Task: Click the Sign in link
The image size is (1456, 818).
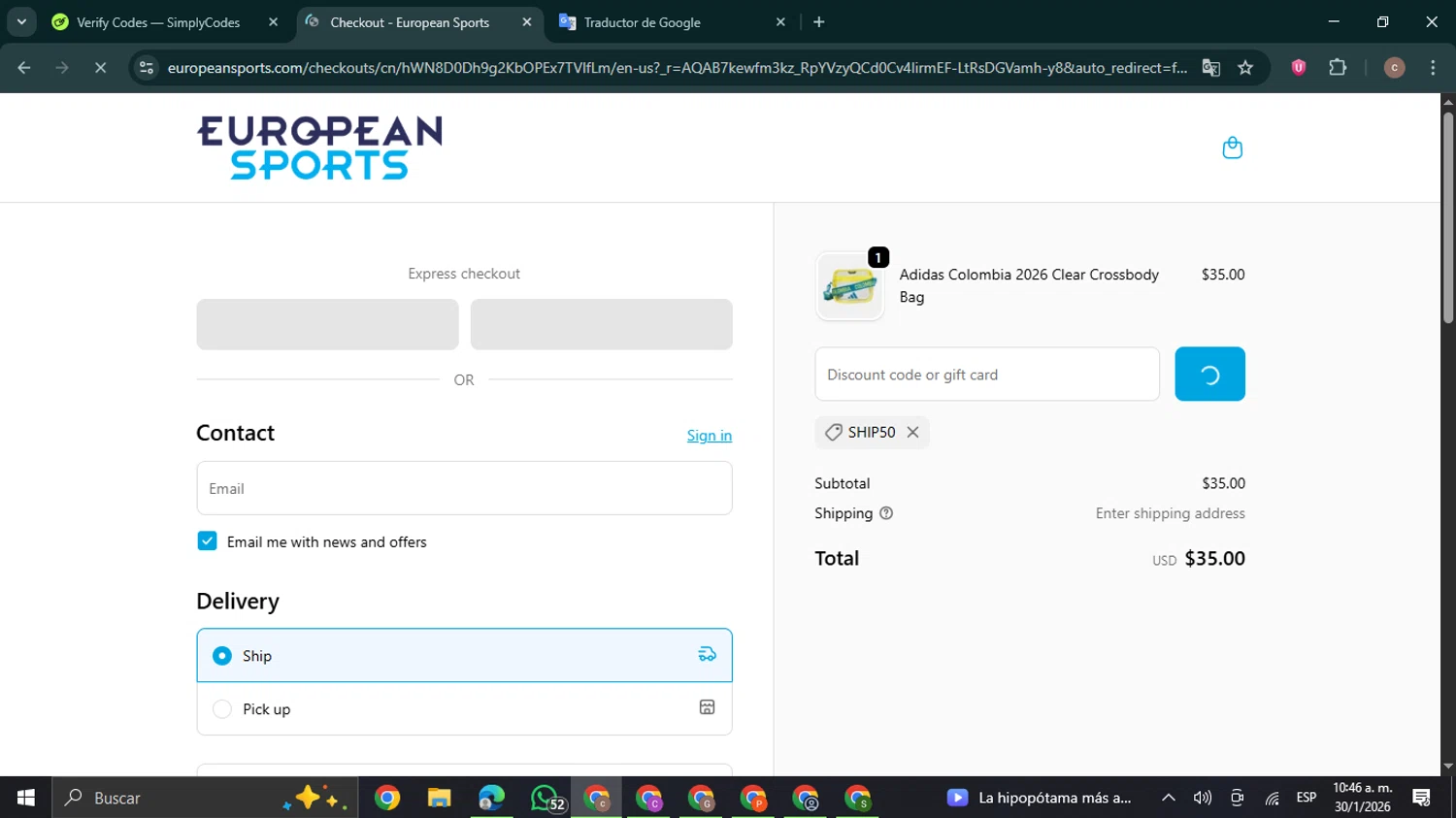Action: pyautogui.click(x=710, y=436)
